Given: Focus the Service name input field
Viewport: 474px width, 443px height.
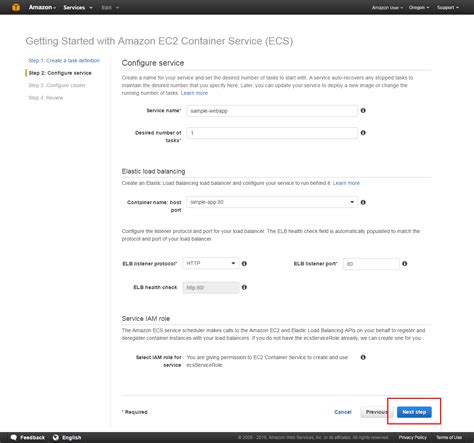Looking at the screenshot, I should (x=272, y=111).
